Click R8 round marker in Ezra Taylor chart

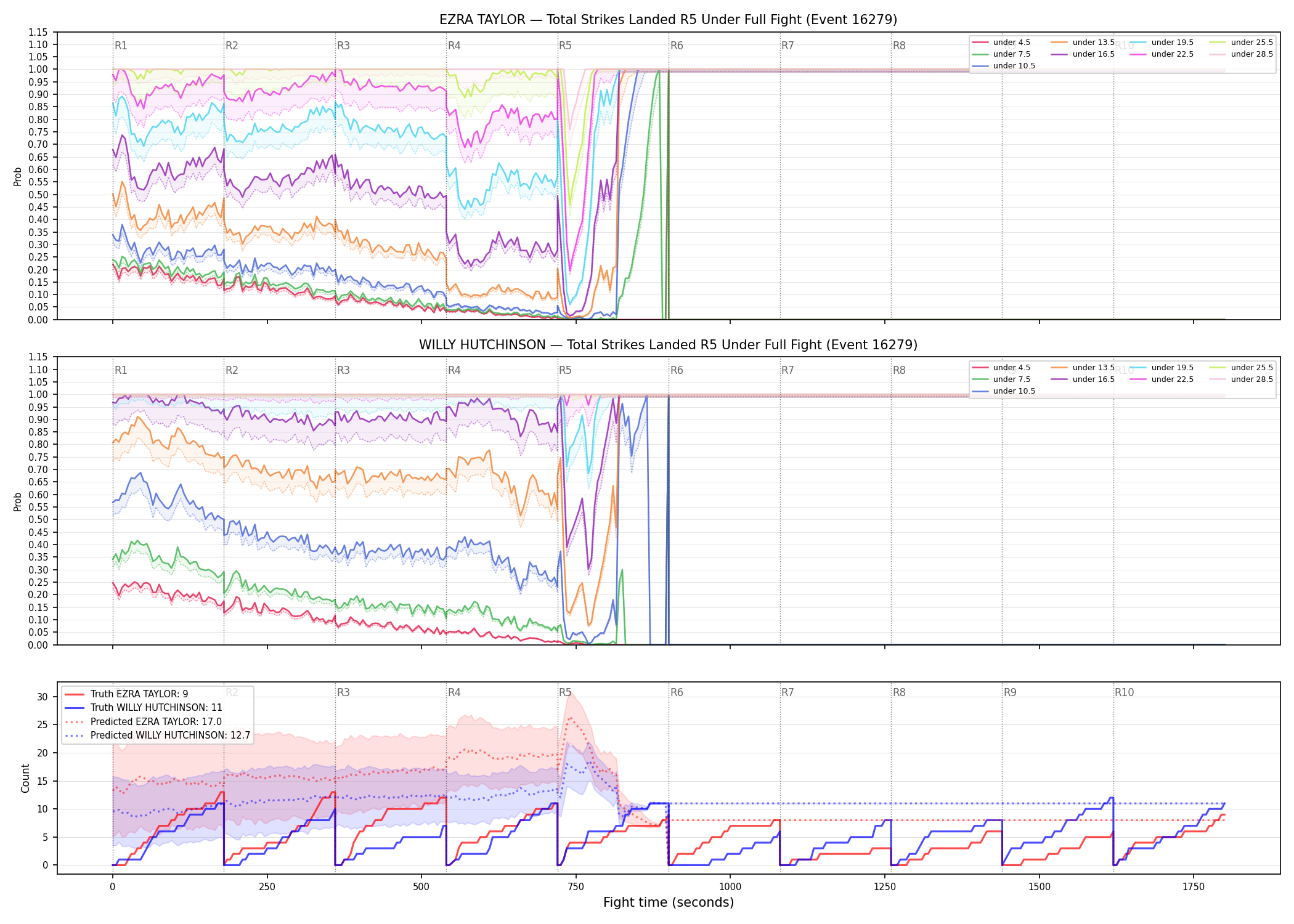(x=899, y=46)
